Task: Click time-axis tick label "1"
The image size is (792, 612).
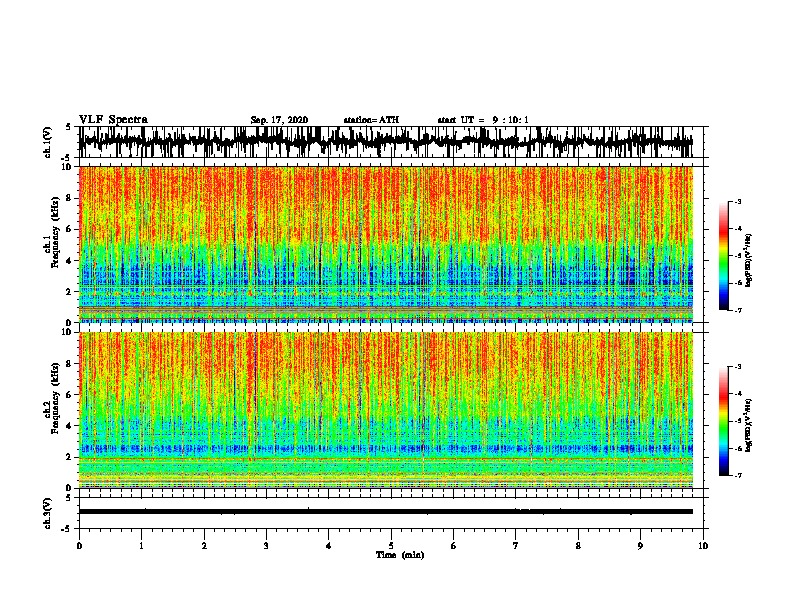Action: tap(141, 546)
